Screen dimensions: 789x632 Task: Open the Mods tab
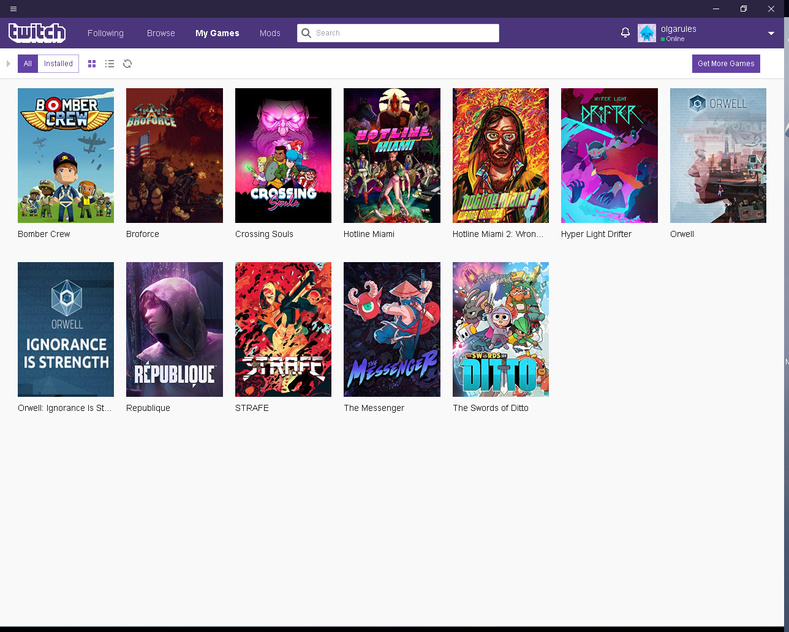(270, 33)
